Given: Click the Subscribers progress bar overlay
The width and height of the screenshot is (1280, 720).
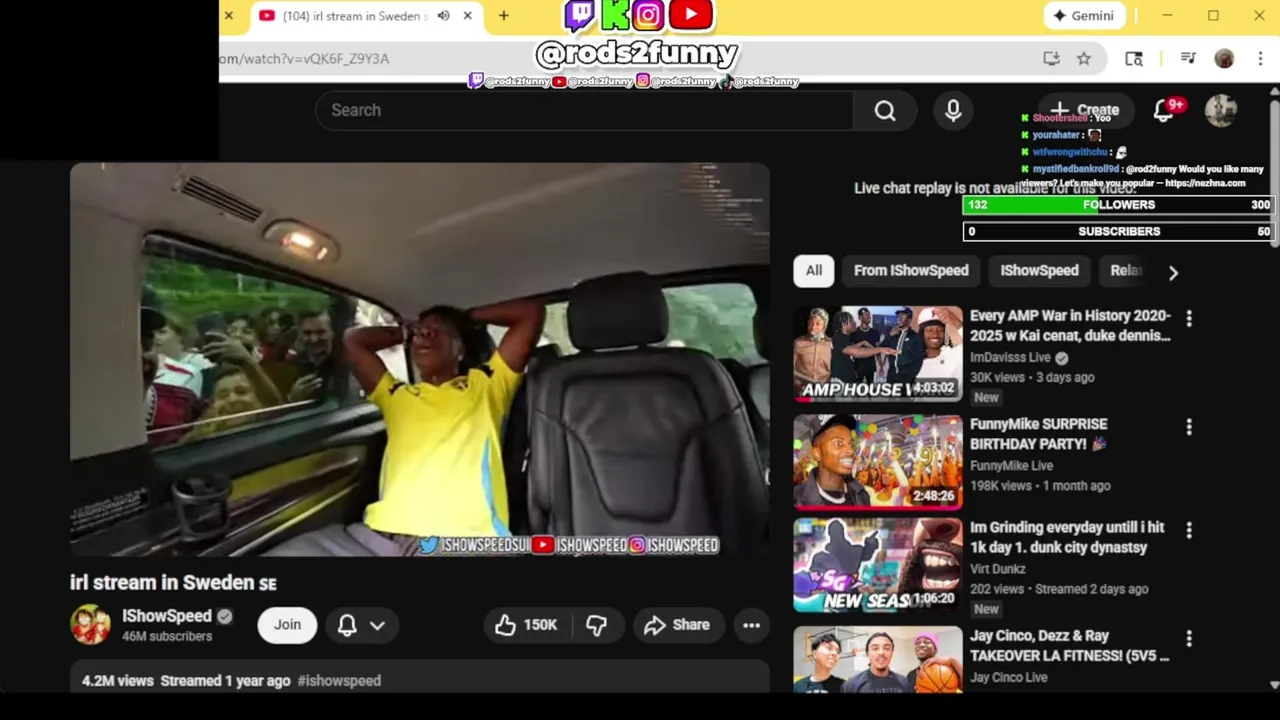Looking at the screenshot, I should click(x=1118, y=231).
